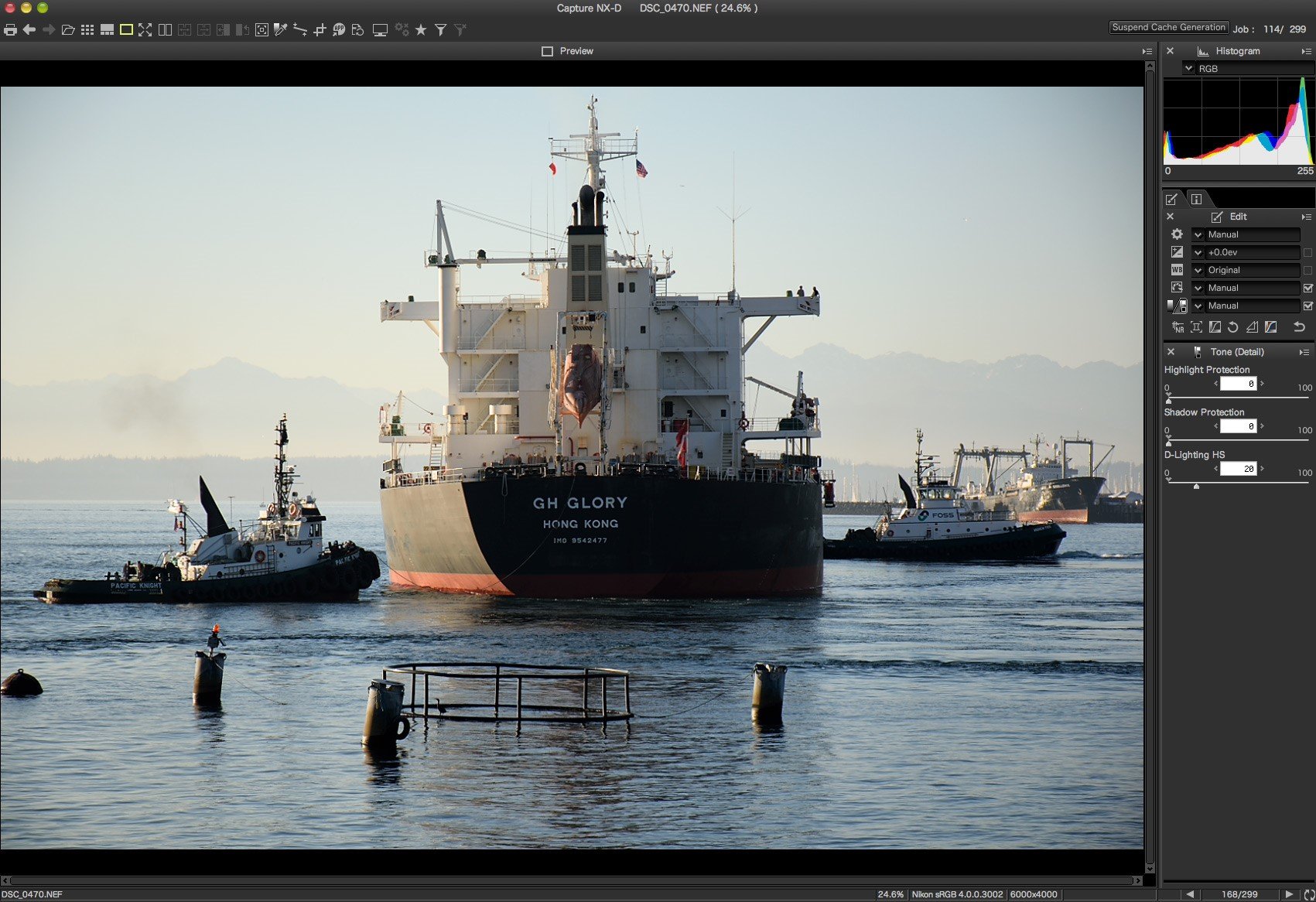
Task: Open the Histogram panel options menu
Action: click(1306, 51)
